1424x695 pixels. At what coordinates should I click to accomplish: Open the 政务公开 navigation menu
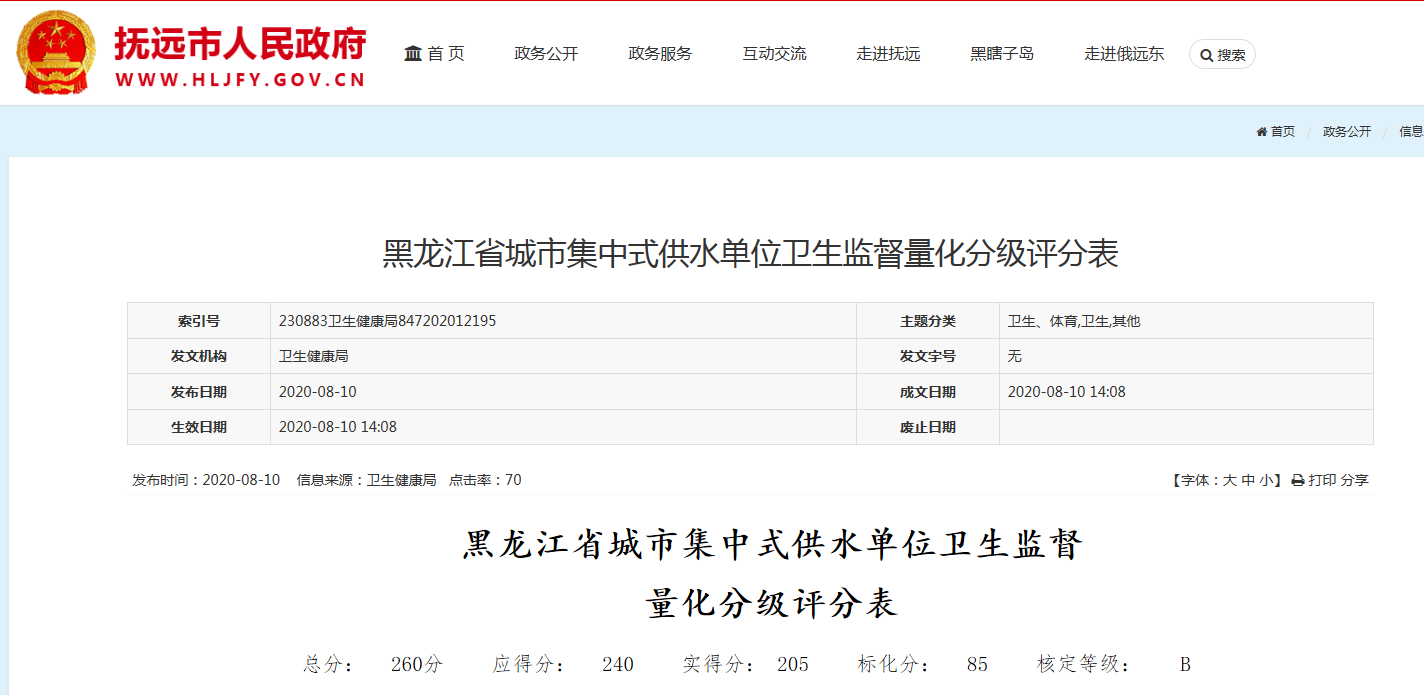546,54
